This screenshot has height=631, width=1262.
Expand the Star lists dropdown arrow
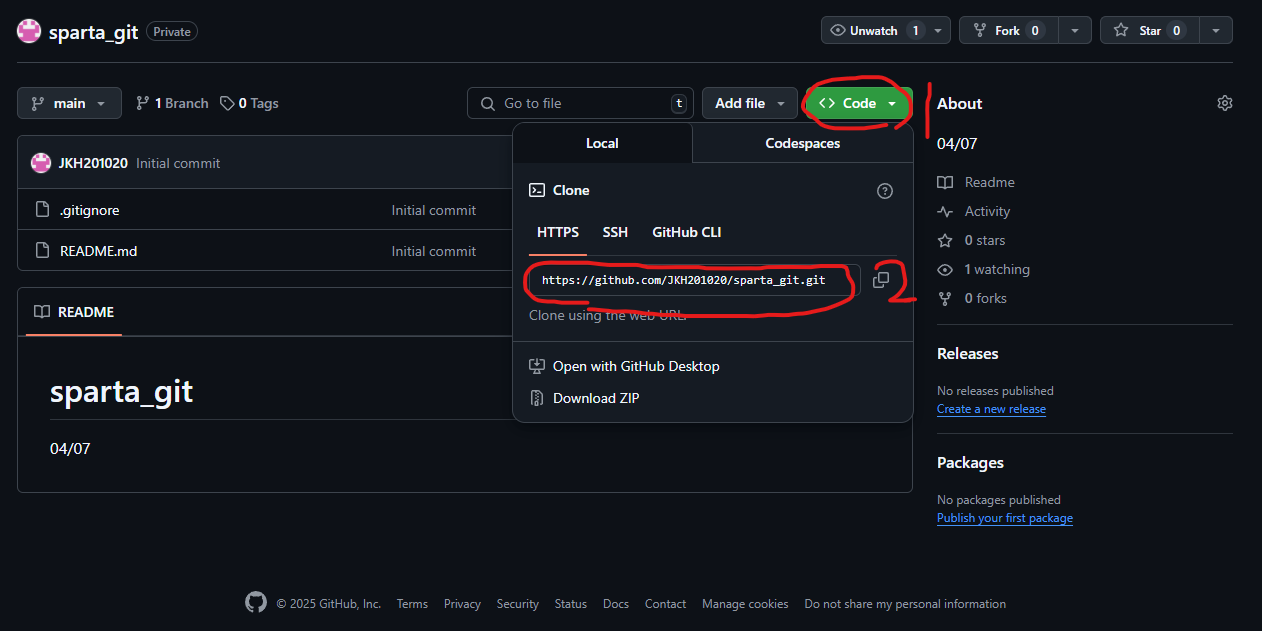tap(1215, 30)
